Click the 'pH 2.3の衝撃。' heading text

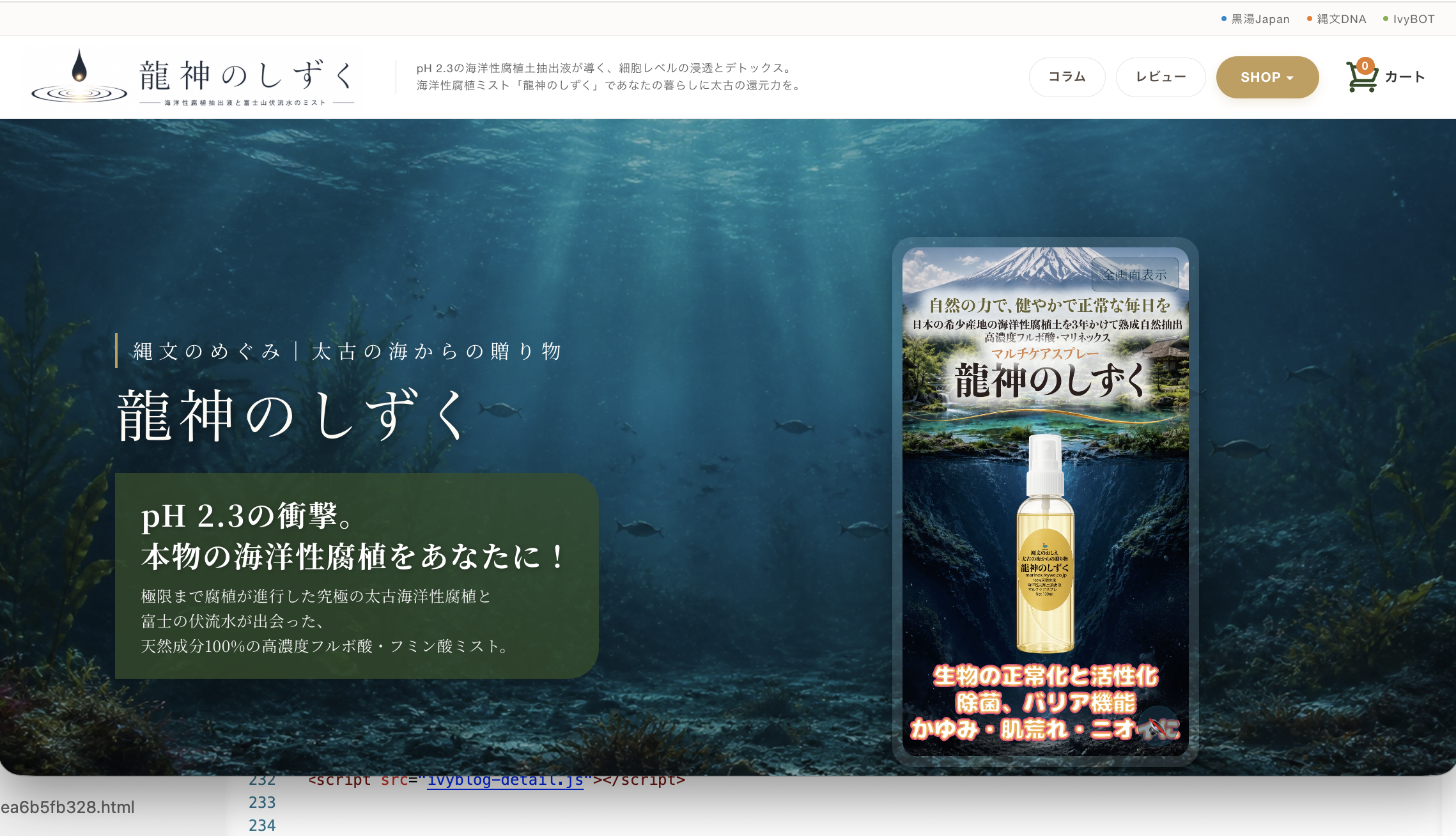(247, 516)
